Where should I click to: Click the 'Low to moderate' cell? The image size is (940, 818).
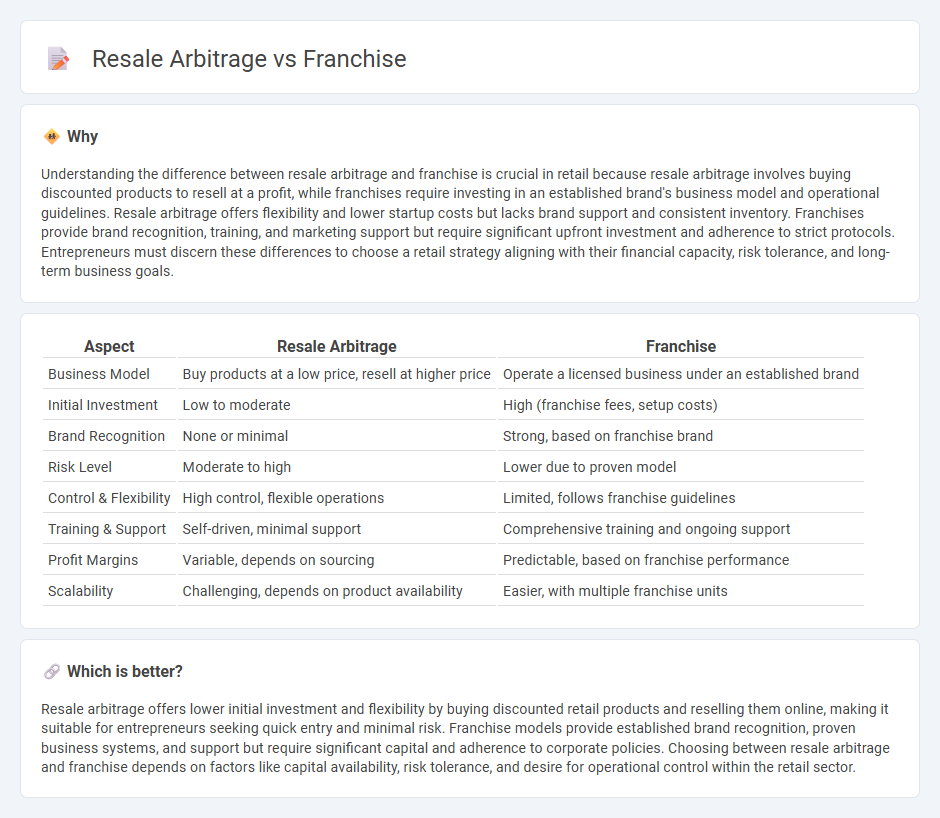click(337, 405)
